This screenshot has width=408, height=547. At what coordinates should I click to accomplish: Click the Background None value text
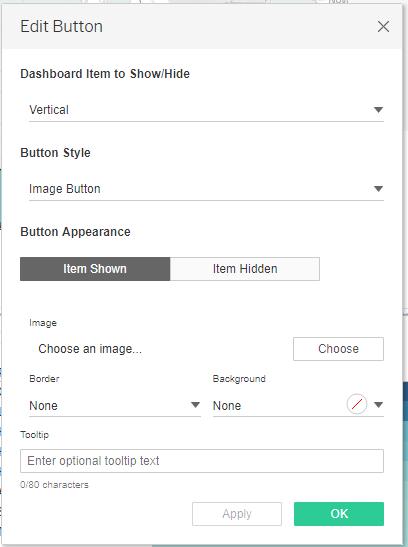click(227, 406)
